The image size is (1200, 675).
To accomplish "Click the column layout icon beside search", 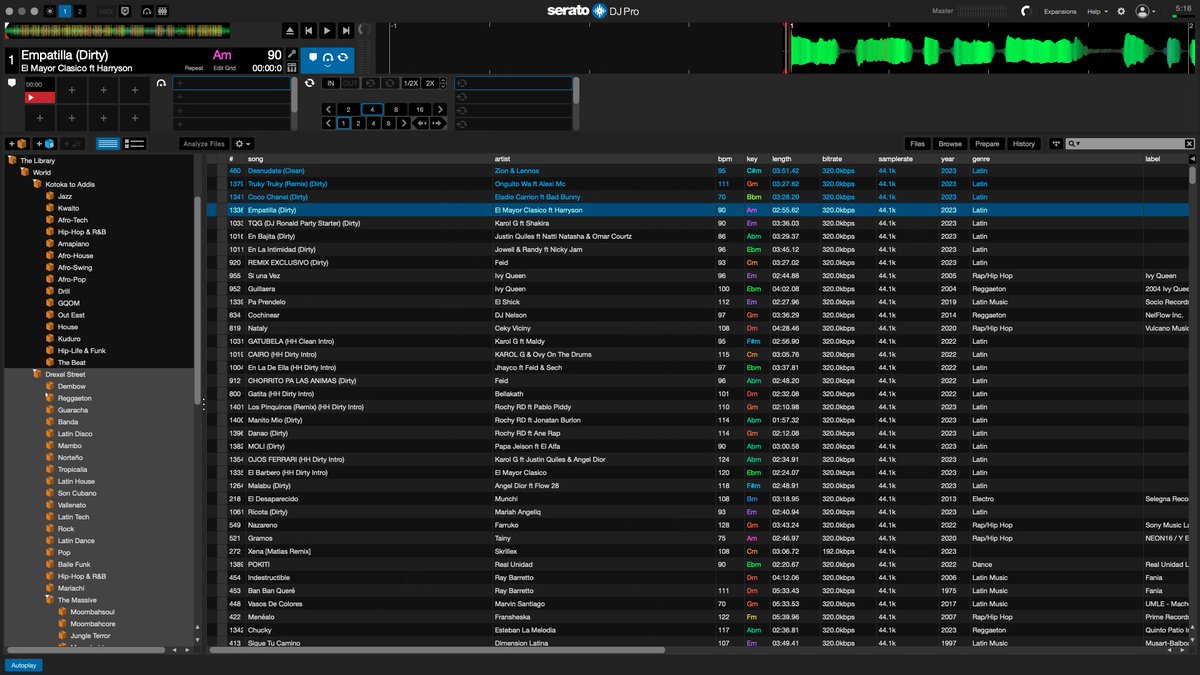I will (1055, 144).
